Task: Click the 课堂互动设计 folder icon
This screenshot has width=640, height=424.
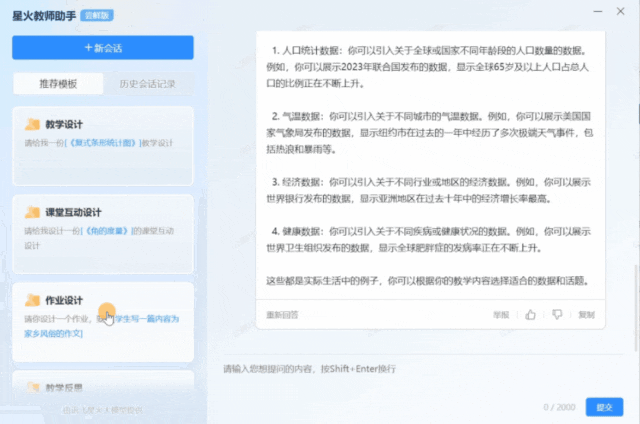Action: click(32, 212)
